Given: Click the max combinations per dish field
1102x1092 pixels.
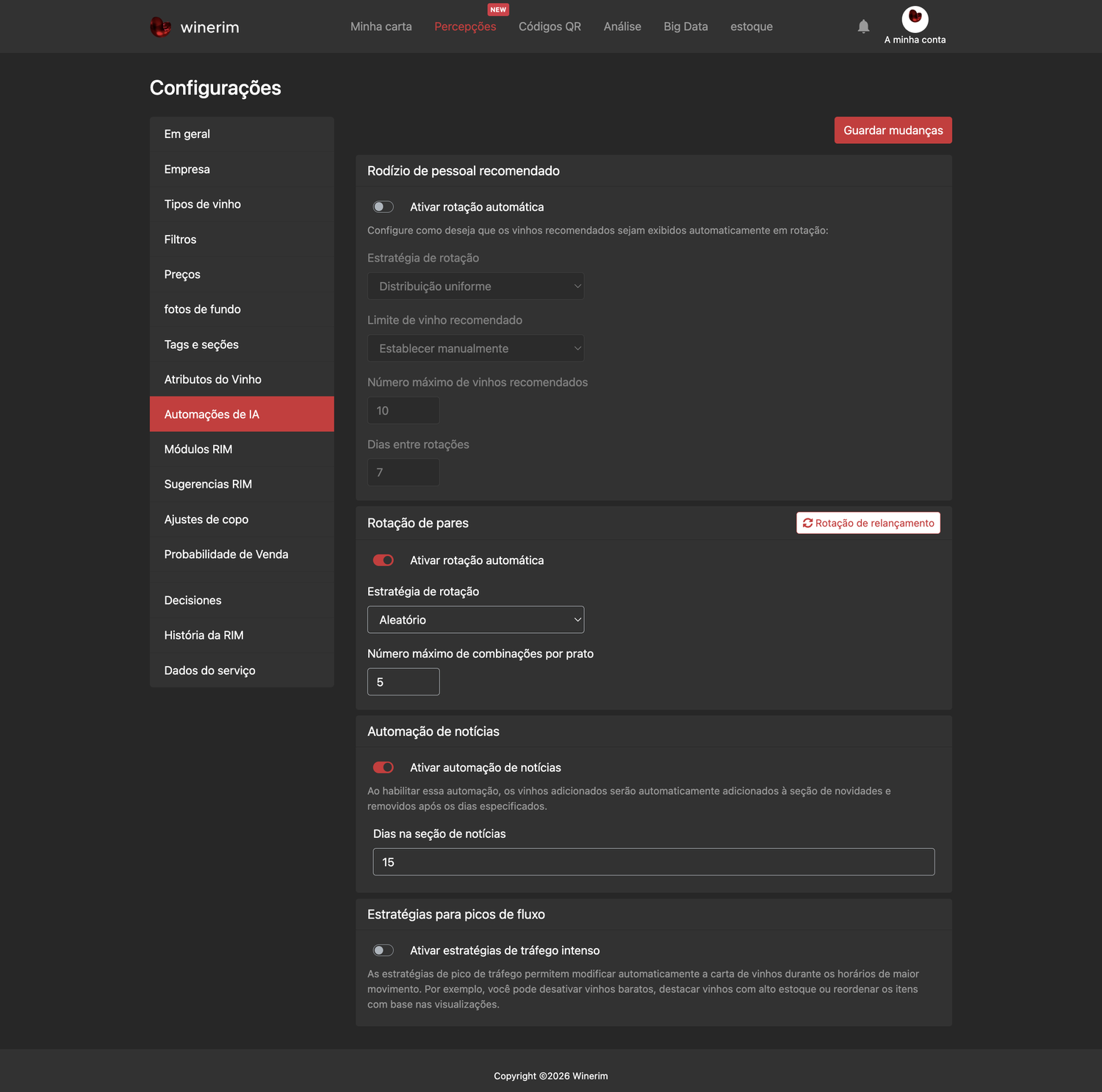Looking at the screenshot, I should pos(403,681).
